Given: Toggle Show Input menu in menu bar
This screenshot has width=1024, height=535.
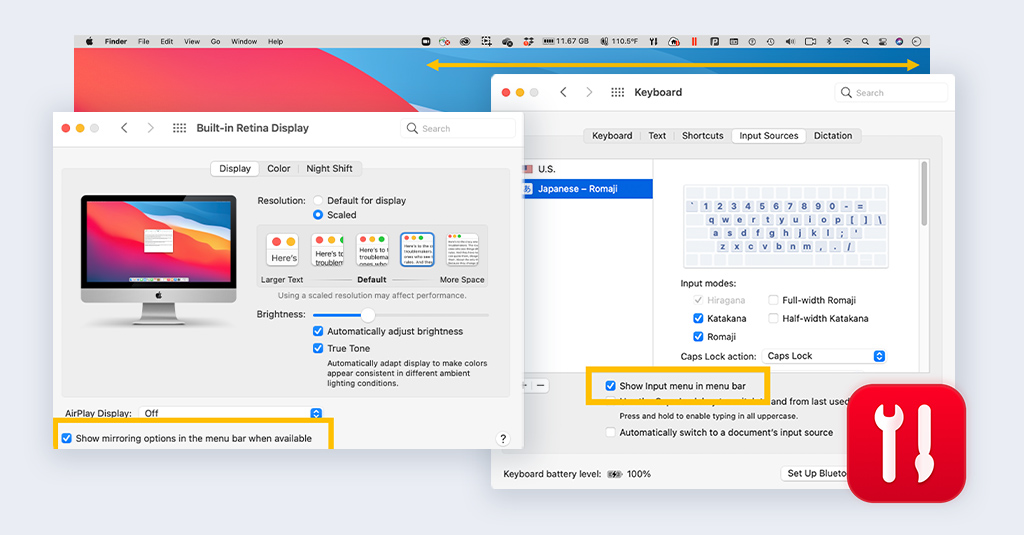Looking at the screenshot, I should pyautogui.click(x=611, y=386).
